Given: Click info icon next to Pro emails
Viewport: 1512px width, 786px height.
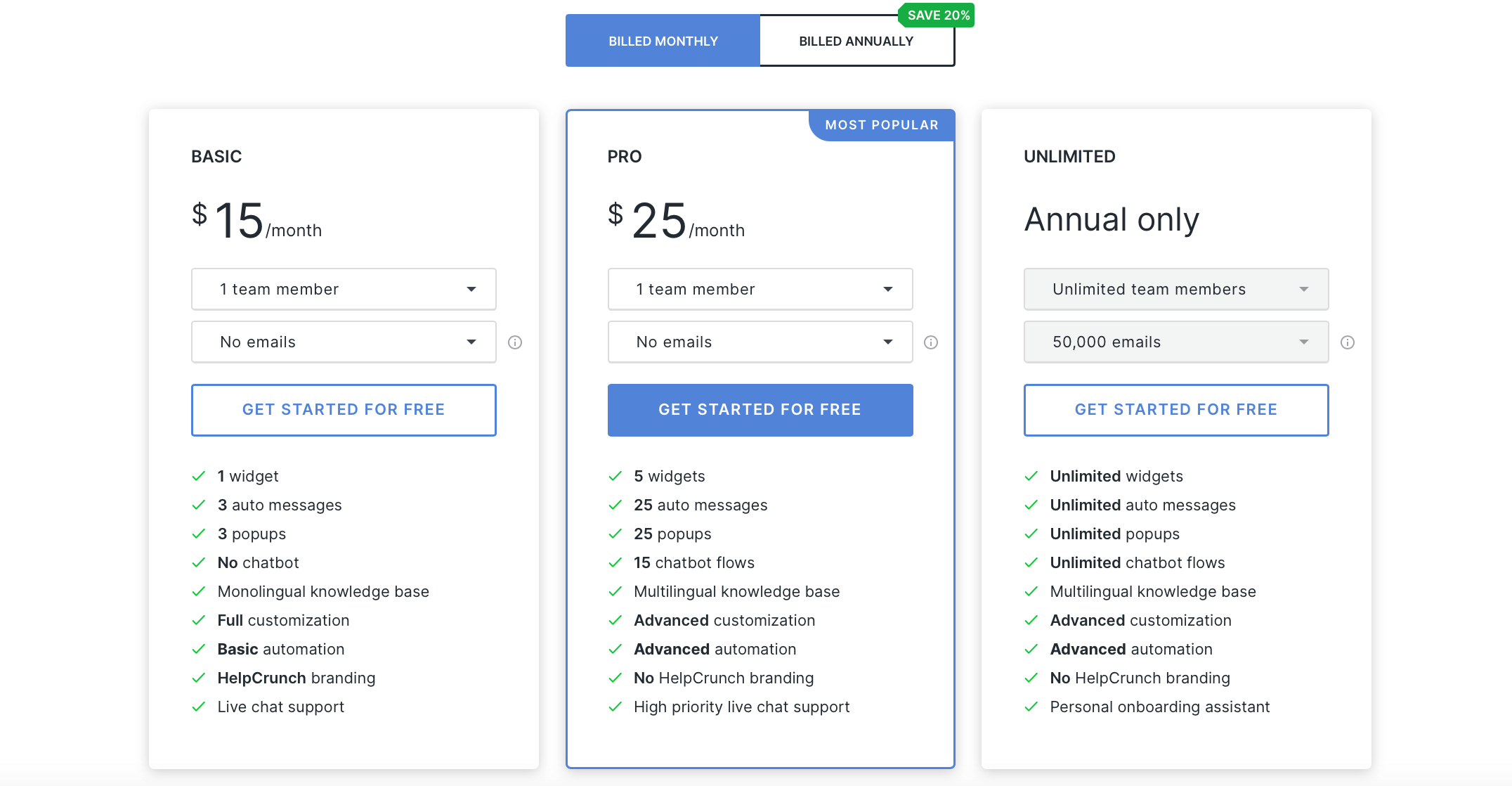Looking at the screenshot, I should click(931, 342).
